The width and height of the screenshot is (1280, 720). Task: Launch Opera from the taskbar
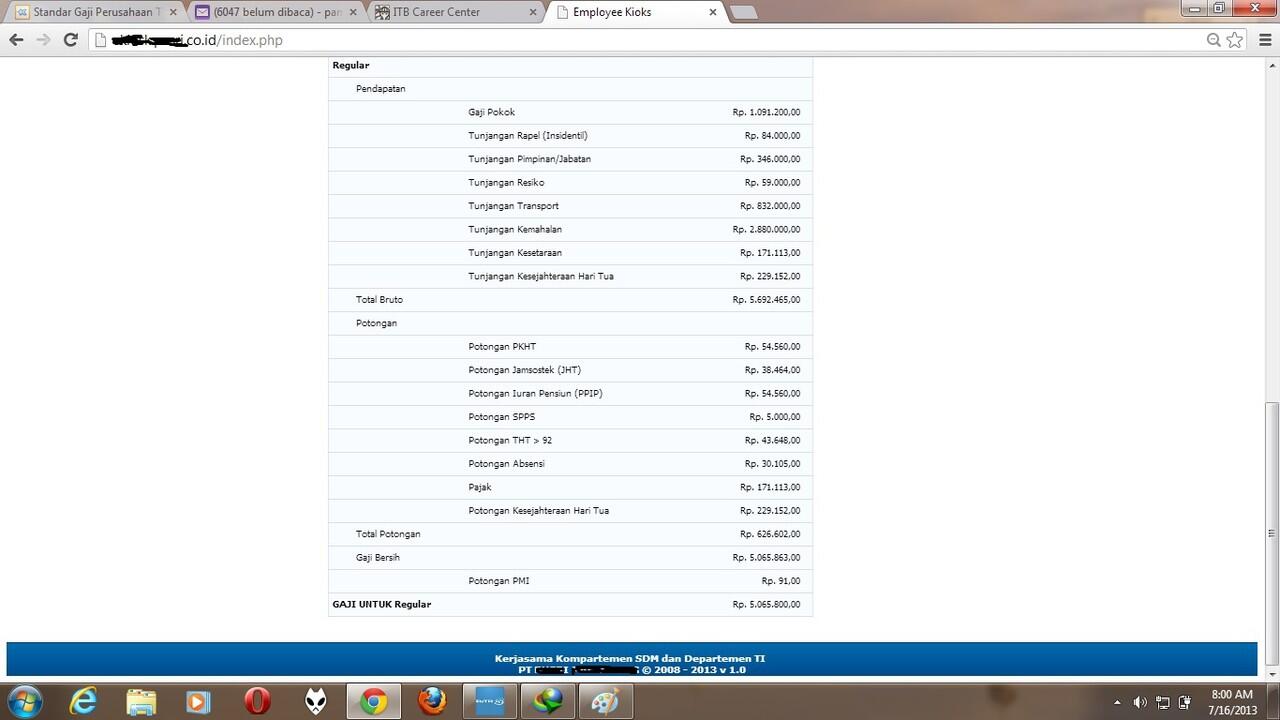coord(257,701)
